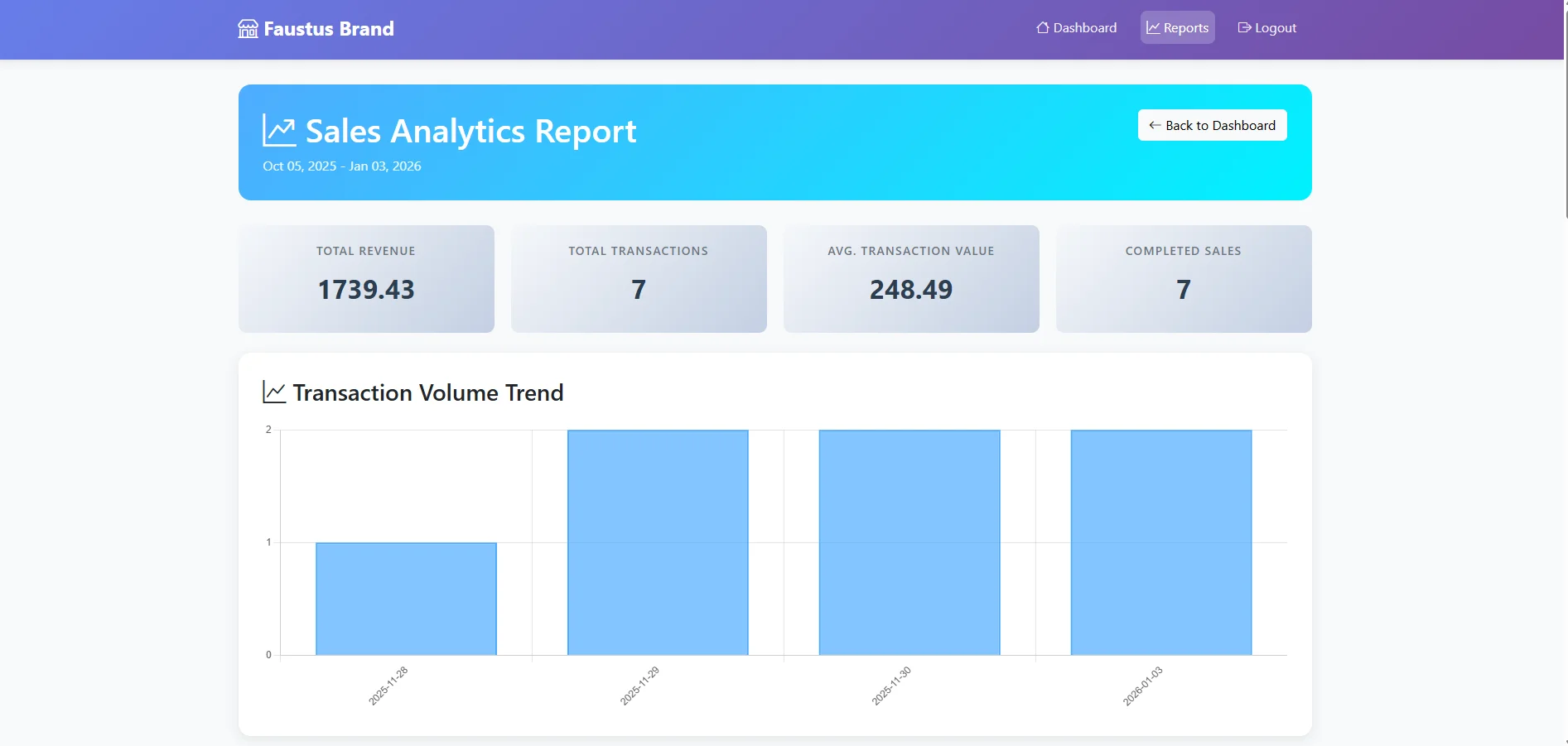Click the Logout link
This screenshot has height=746, width=1568.
coord(1267,27)
